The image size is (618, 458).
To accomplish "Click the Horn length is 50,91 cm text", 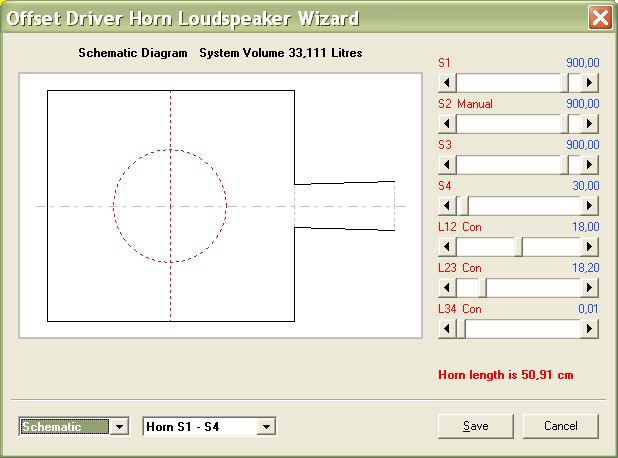I will pyautogui.click(x=506, y=375).
